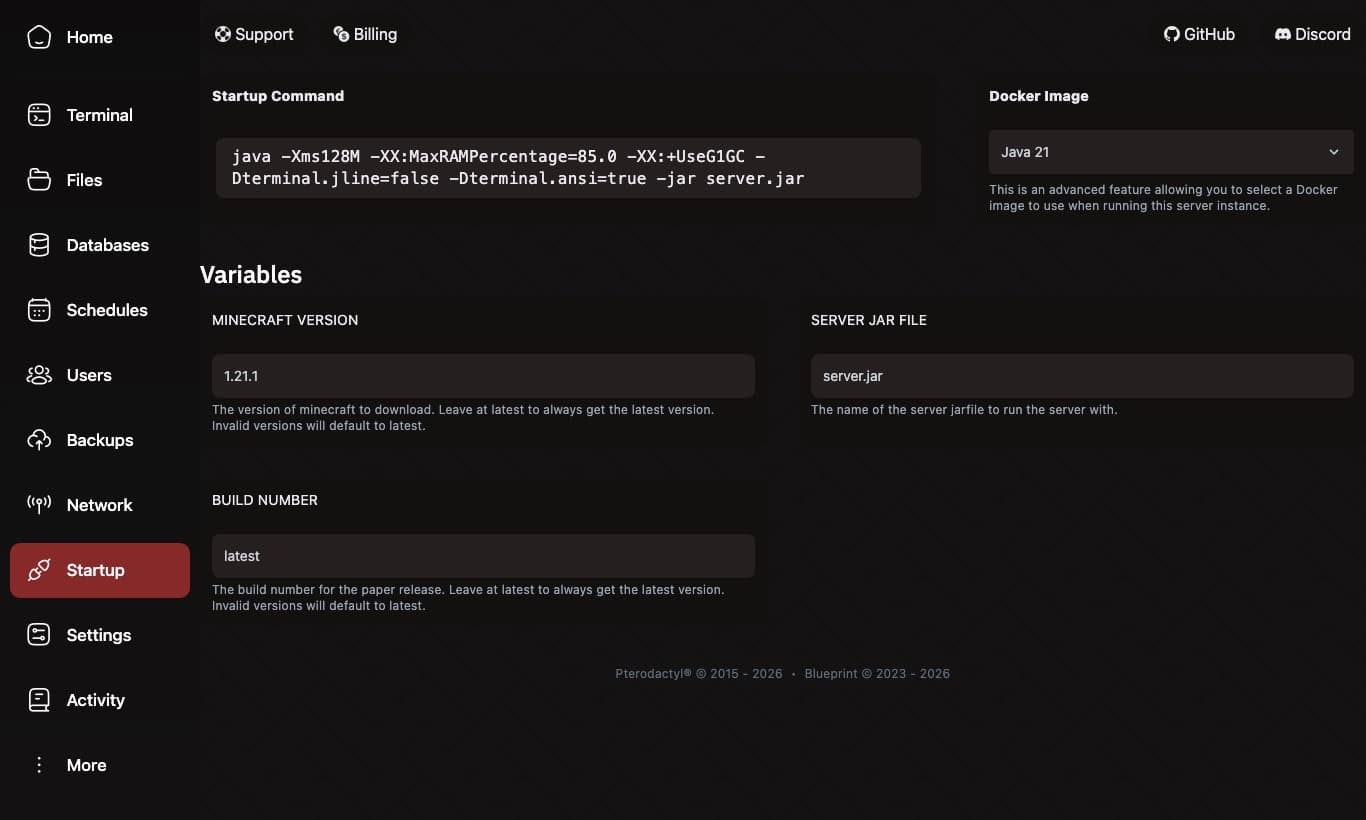Click the Startup plug icon

(39, 570)
